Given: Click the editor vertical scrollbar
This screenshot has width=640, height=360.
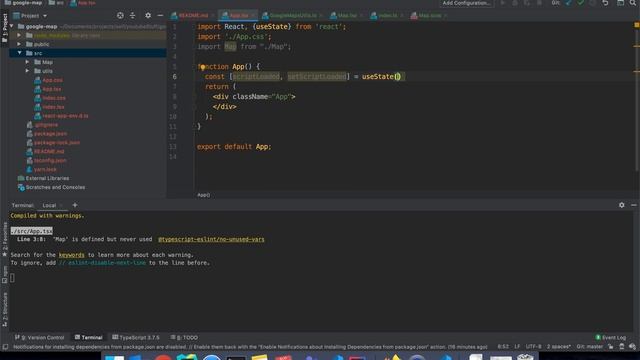Looking at the screenshot, I should click(x=637, y=98).
